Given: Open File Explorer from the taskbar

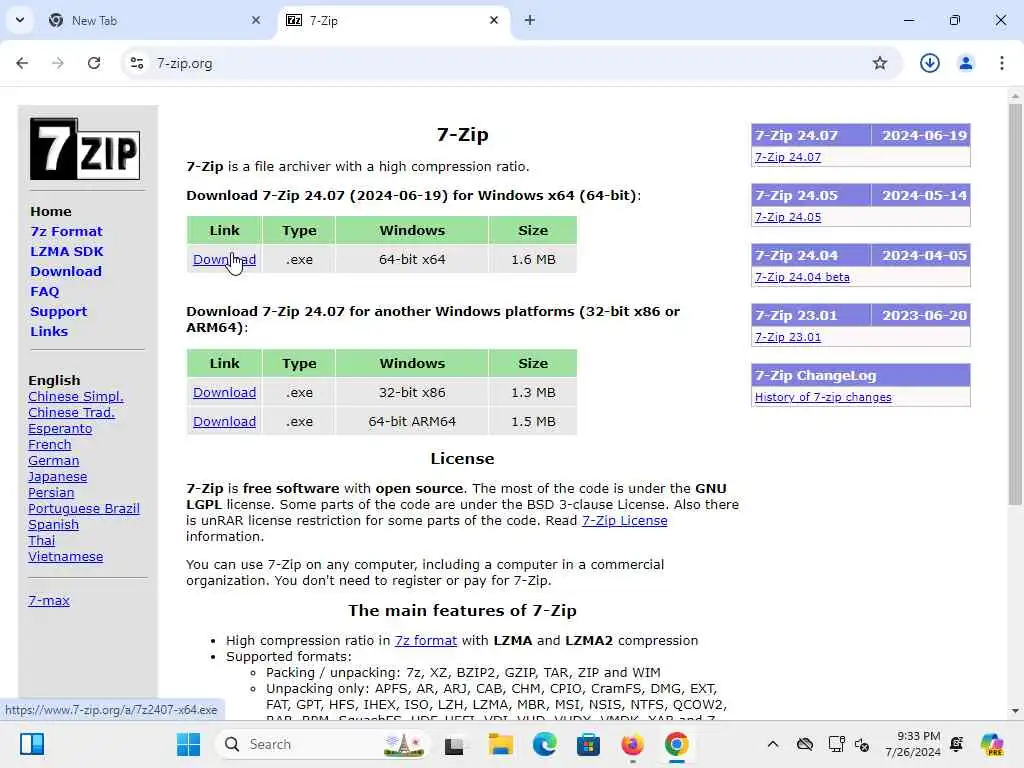Looking at the screenshot, I should click(x=500, y=744).
